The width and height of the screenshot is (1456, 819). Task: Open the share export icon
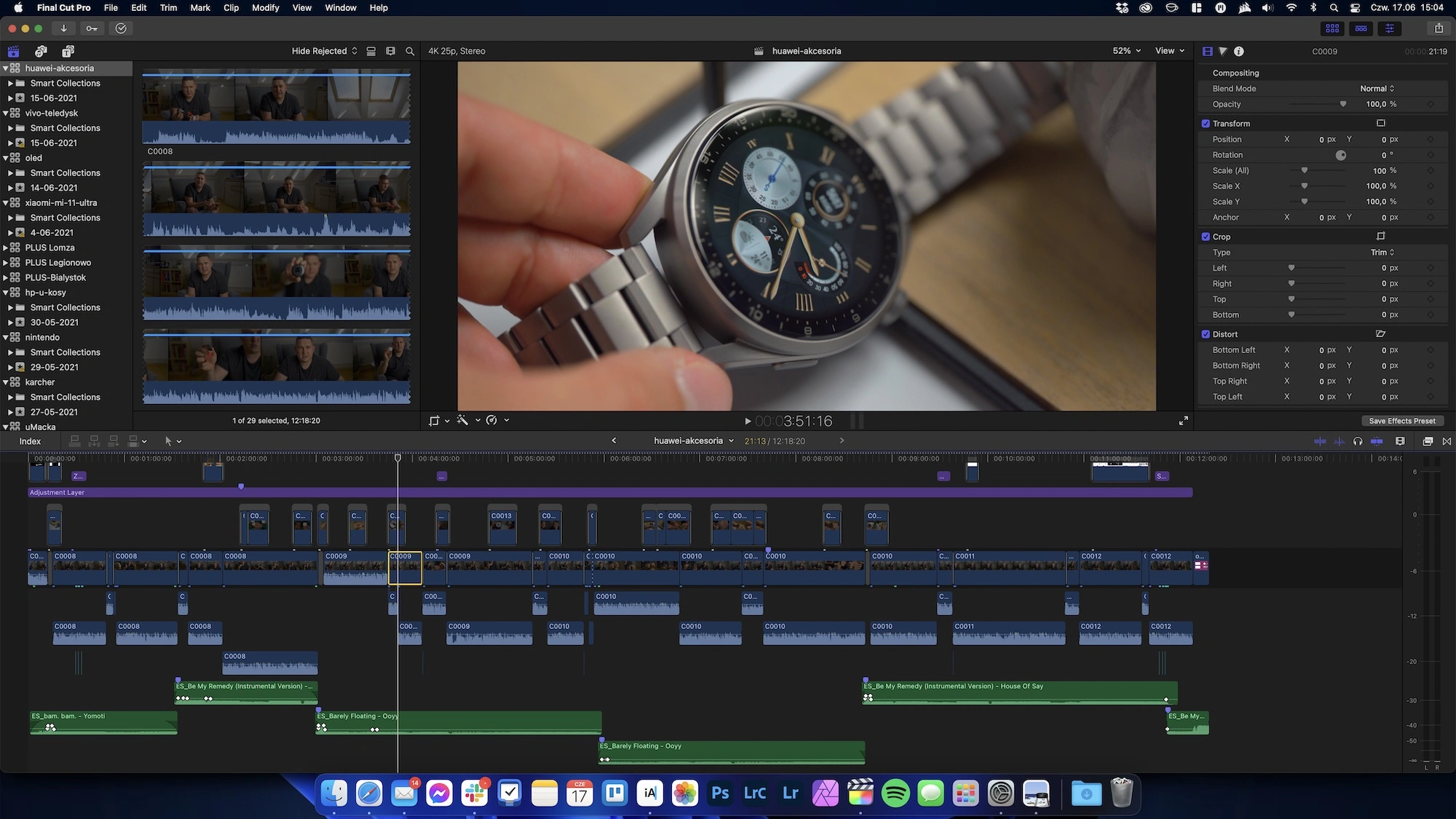pos(1439,28)
